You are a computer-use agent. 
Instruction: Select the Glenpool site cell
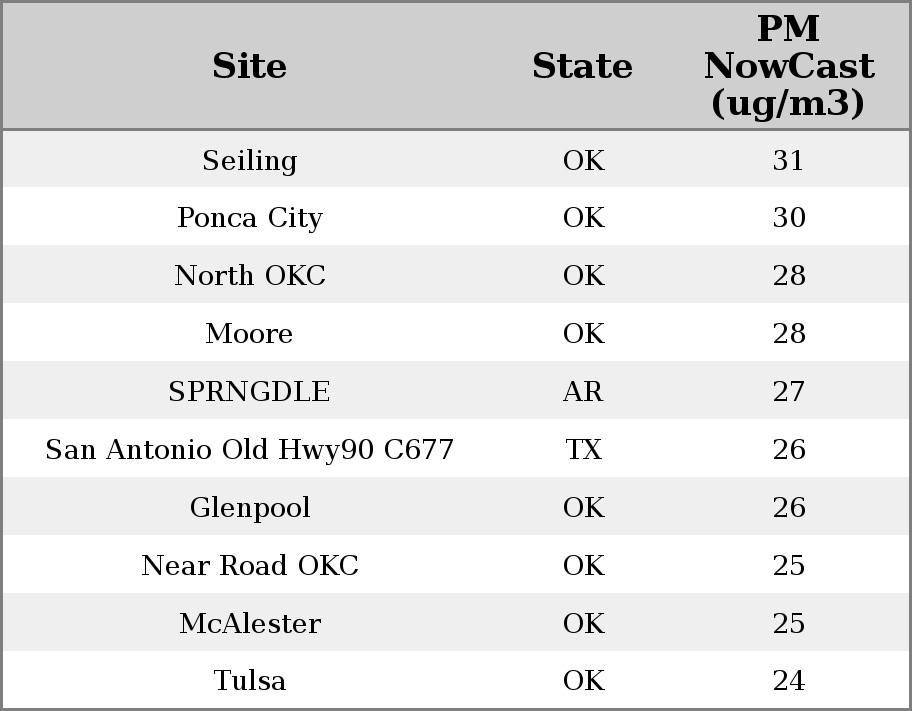click(x=249, y=508)
